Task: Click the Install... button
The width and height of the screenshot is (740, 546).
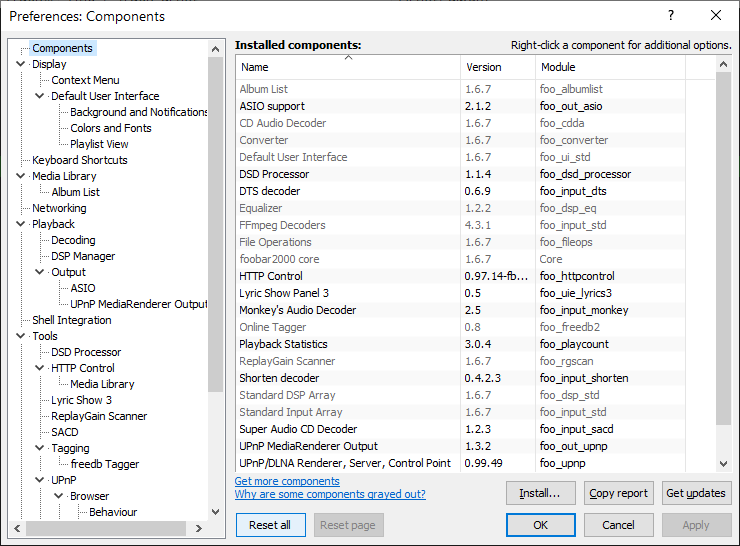Action: pos(540,493)
